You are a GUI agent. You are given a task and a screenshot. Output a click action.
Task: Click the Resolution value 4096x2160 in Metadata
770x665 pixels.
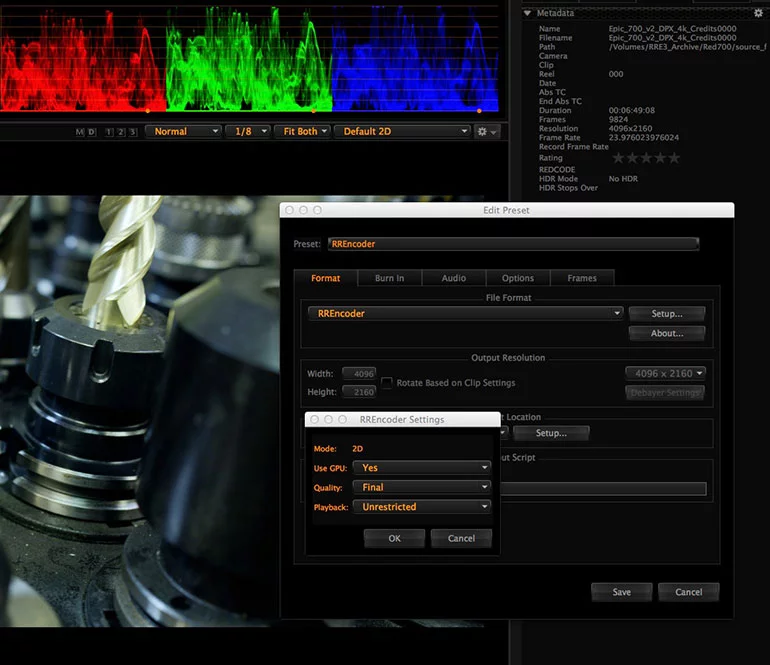[x=631, y=129]
